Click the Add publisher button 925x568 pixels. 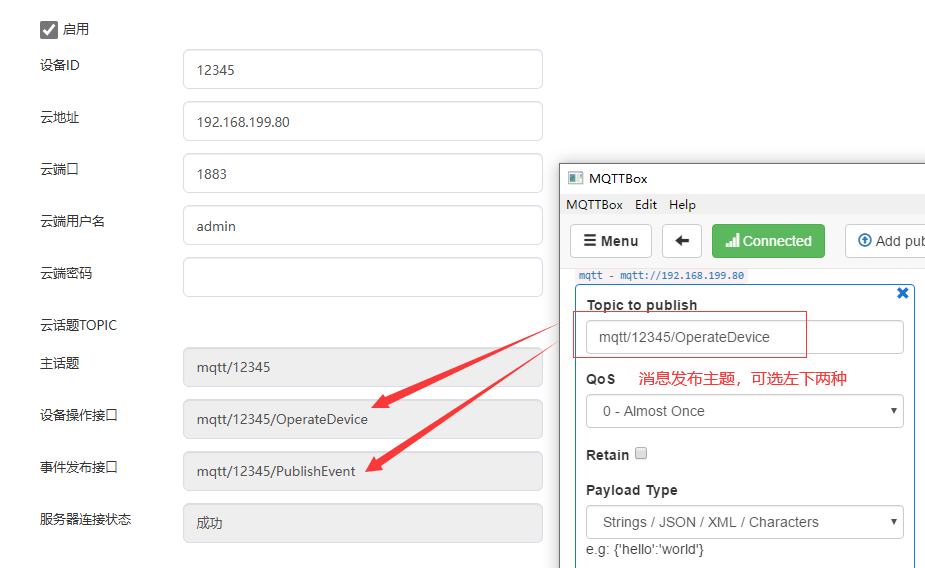click(x=888, y=241)
